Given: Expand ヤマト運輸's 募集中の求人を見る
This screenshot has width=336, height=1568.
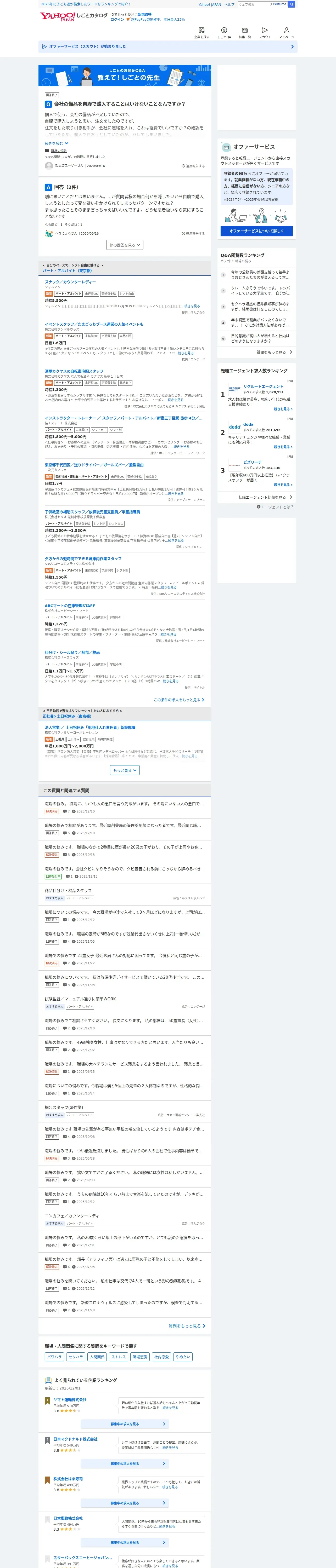Looking at the screenshot, I should (125, 1424).
